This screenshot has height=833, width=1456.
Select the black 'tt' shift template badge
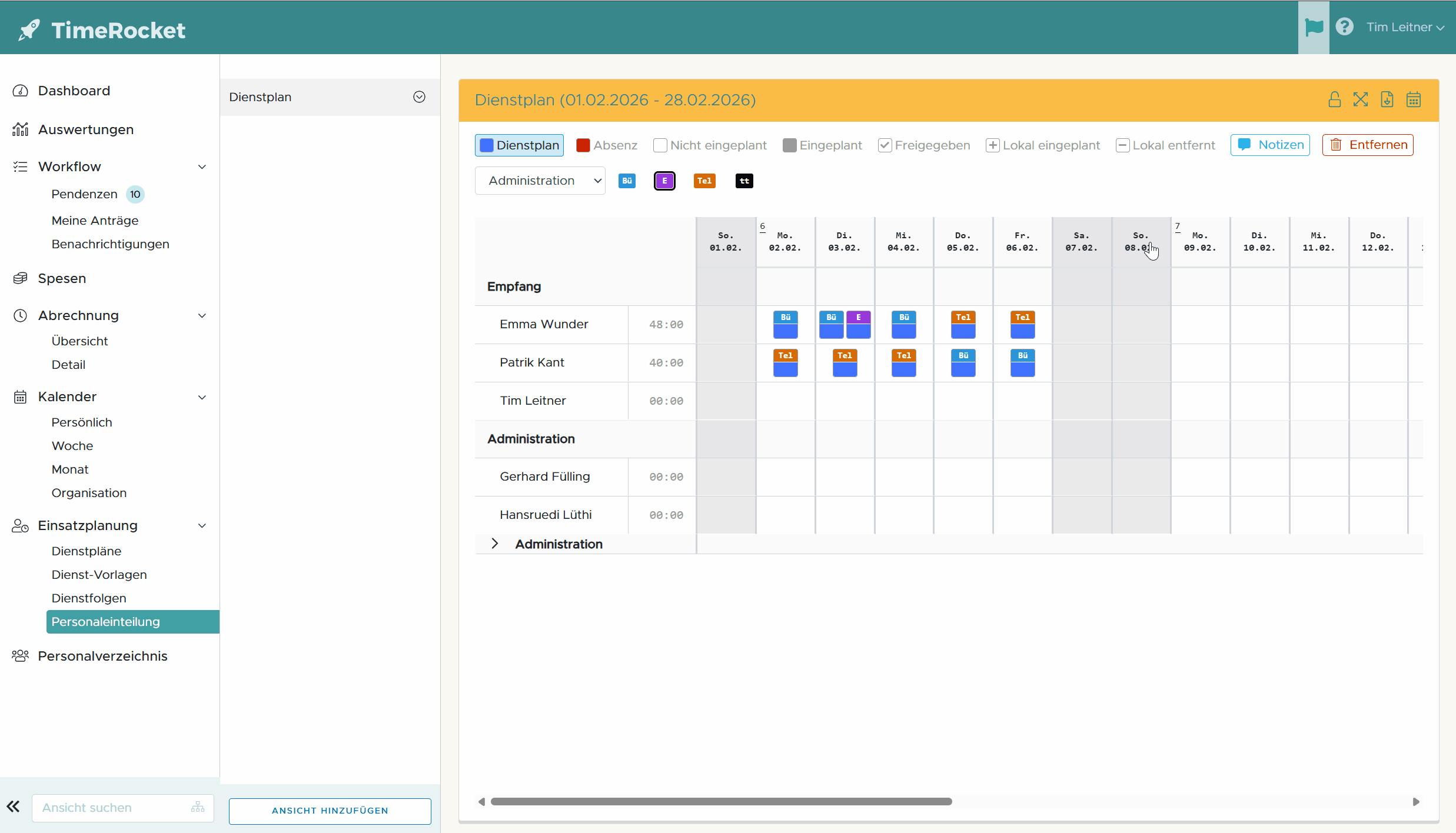pyautogui.click(x=744, y=181)
